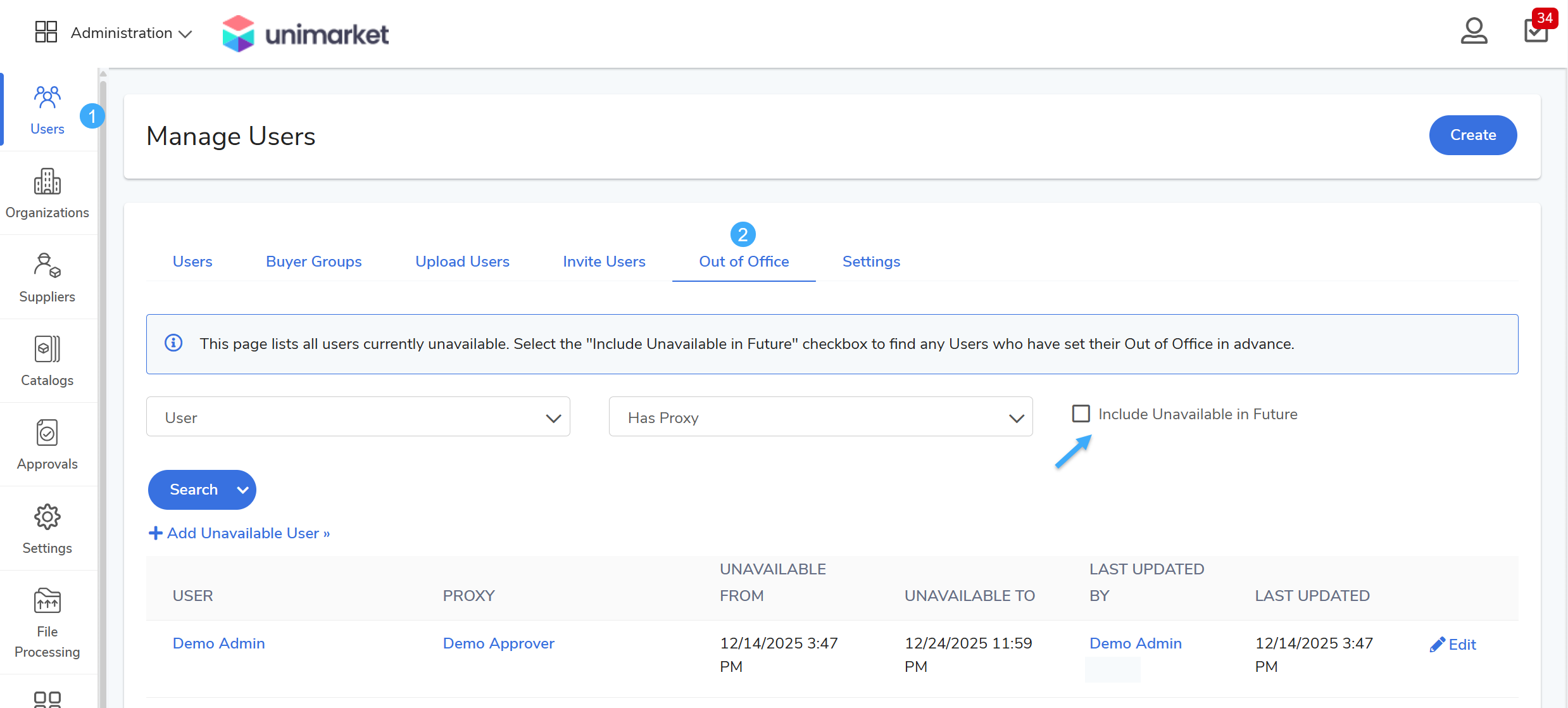1568x708 pixels.
Task: Expand the User filter dropdown
Action: tap(358, 417)
